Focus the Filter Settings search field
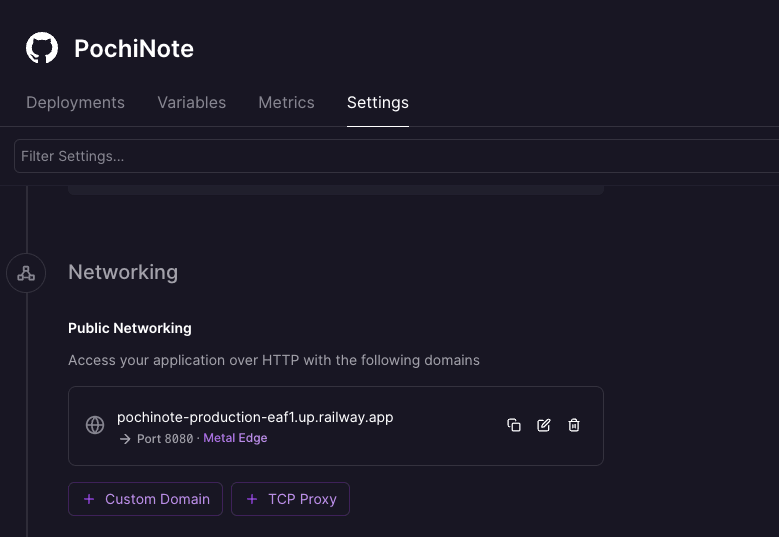779x537 pixels. pos(396,156)
